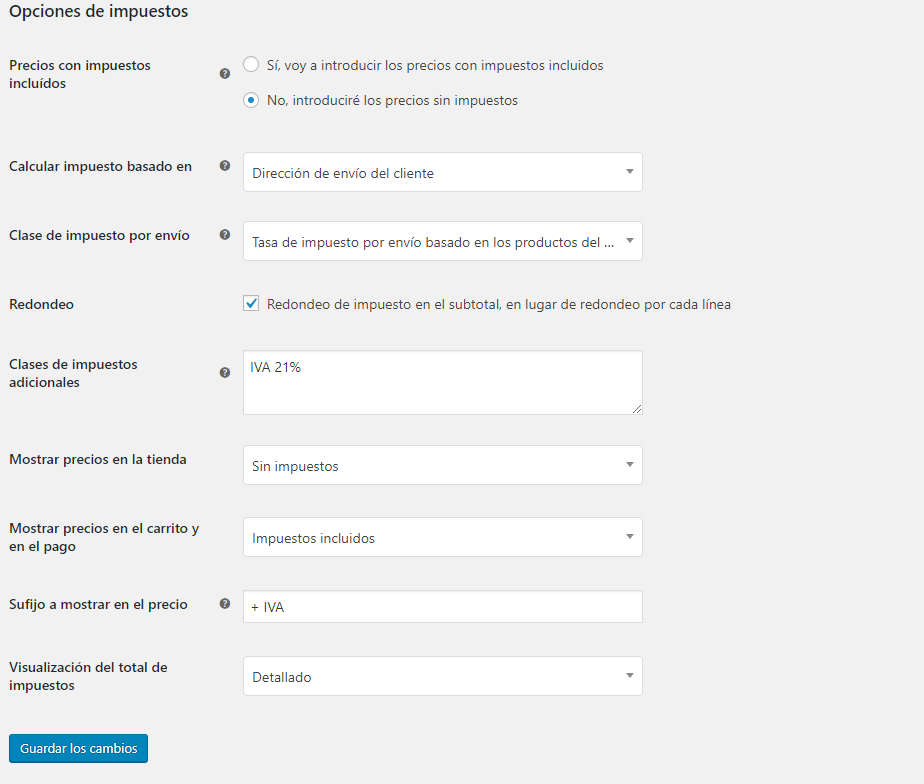Image resolution: width=924 pixels, height=784 pixels.
Task: Click the Redondeo checkbox label text
Action: pyautogui.click(x=499, y=304)
